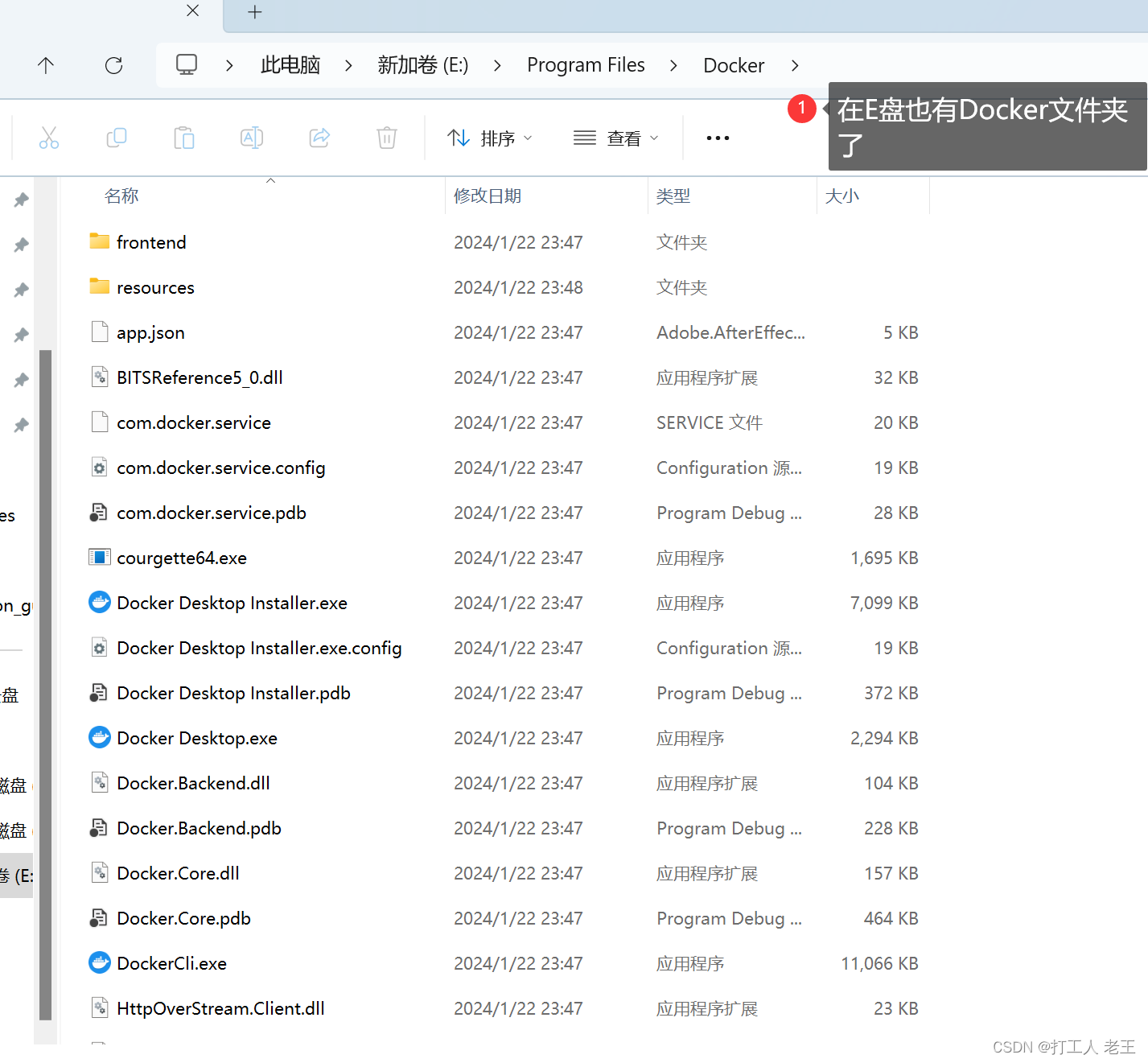Click the Docker.Core.pdb file icon
The width and height of the screenshot is (1148, 1063).
pos(99,917)
